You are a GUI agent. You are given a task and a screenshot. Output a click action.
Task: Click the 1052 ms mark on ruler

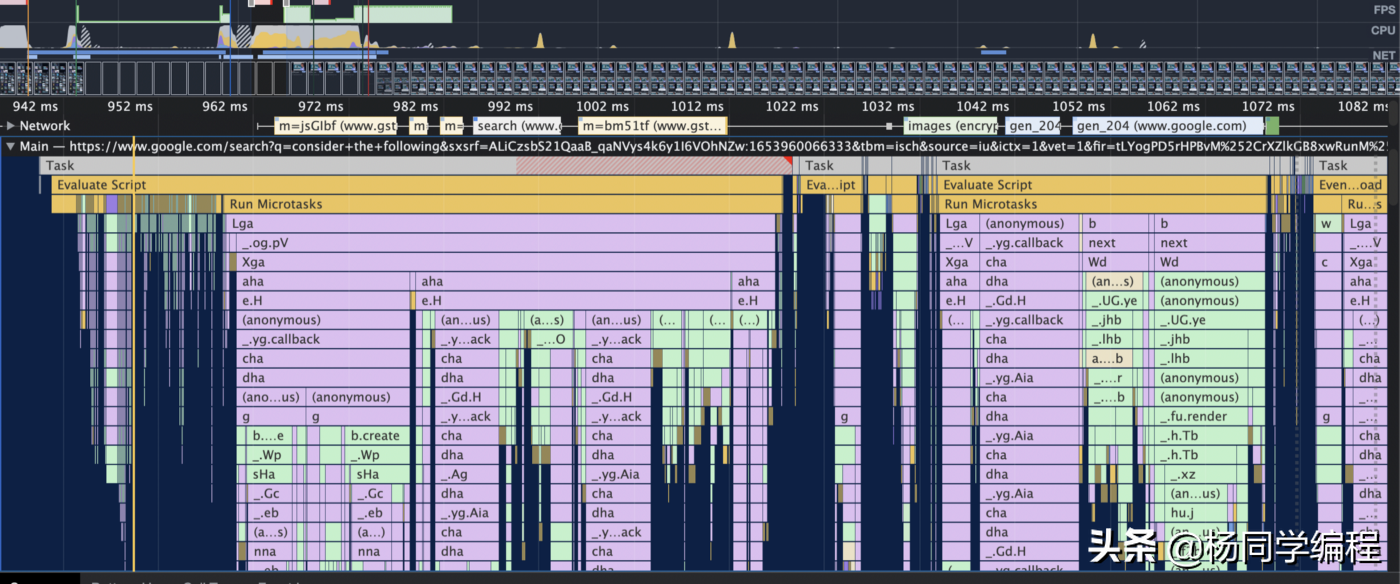coord(1078,107)
